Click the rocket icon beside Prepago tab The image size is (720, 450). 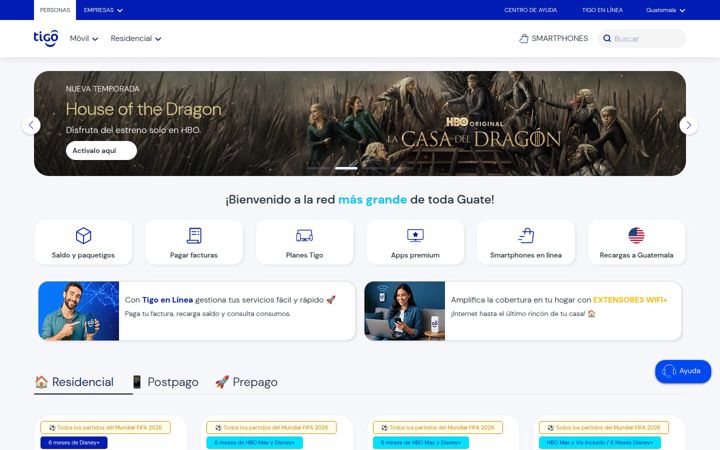click(x=222, y=382)
